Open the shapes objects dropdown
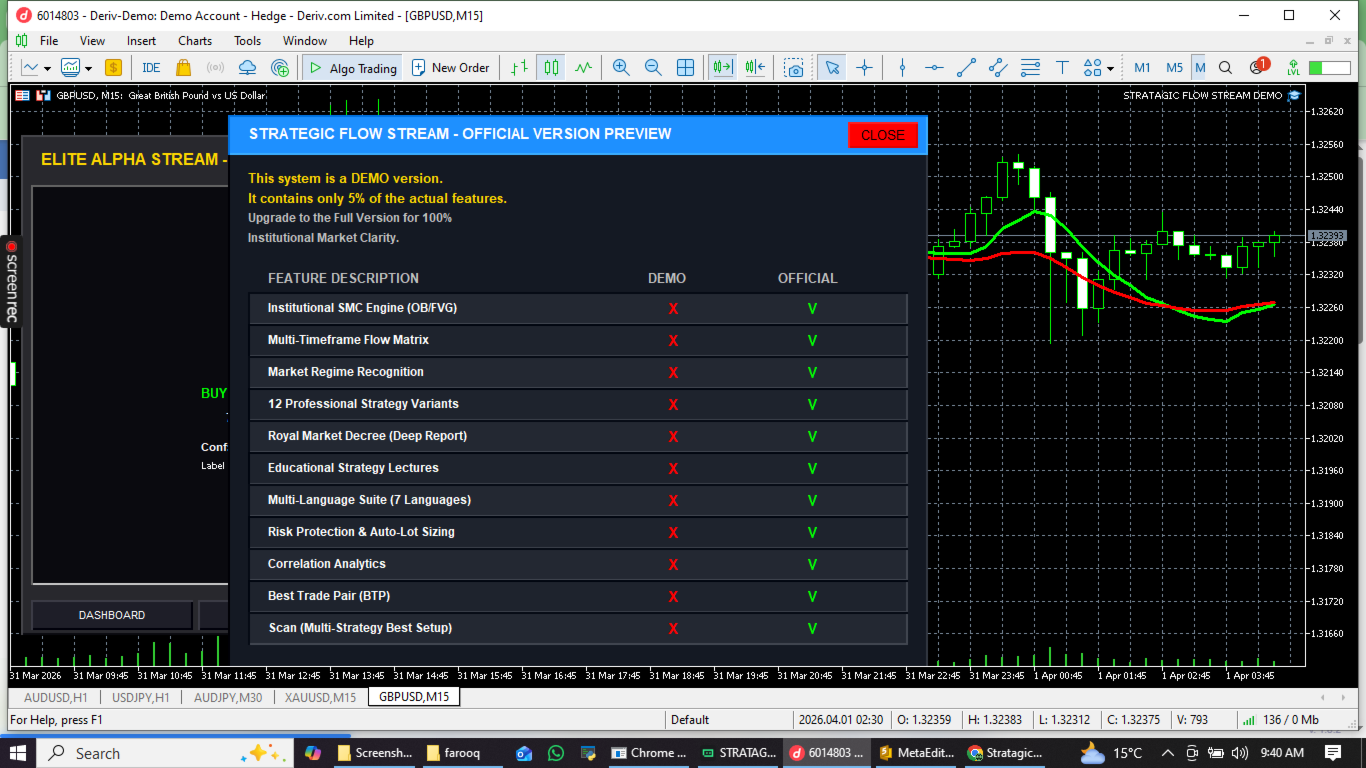1366x768 pixels. (x=1097, y=68)
